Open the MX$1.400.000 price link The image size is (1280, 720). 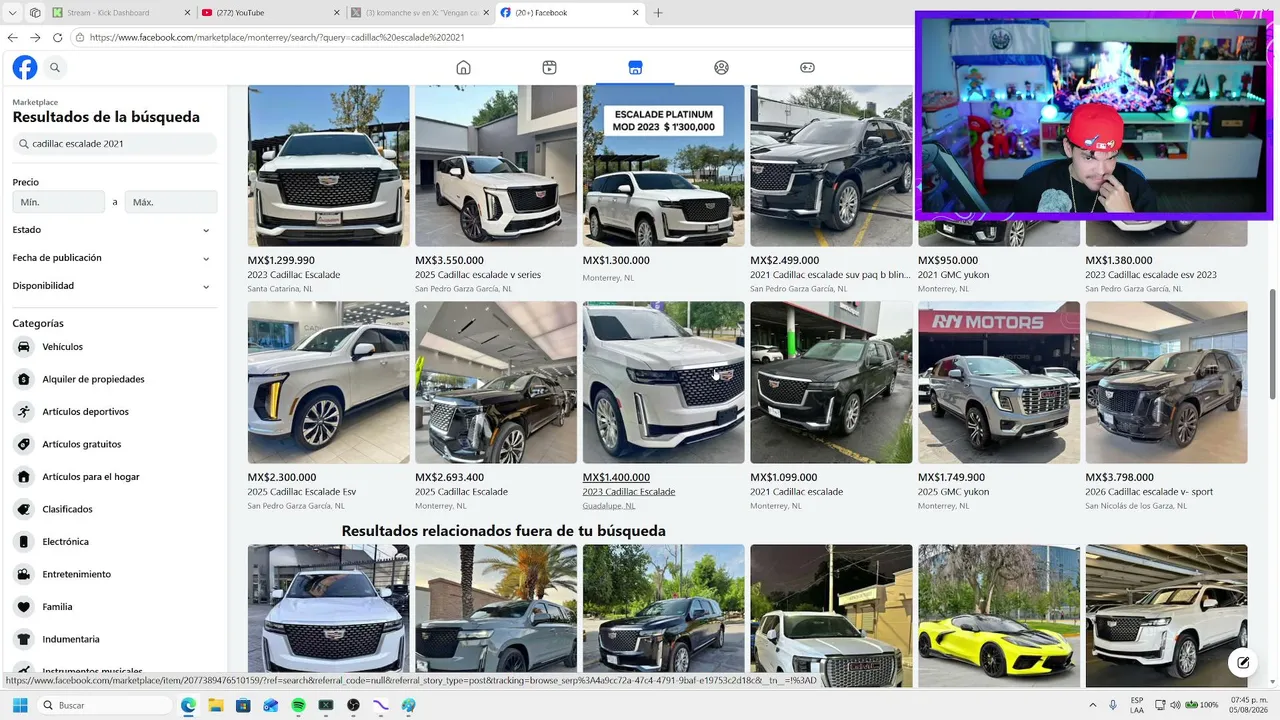[x=616, y=477]
